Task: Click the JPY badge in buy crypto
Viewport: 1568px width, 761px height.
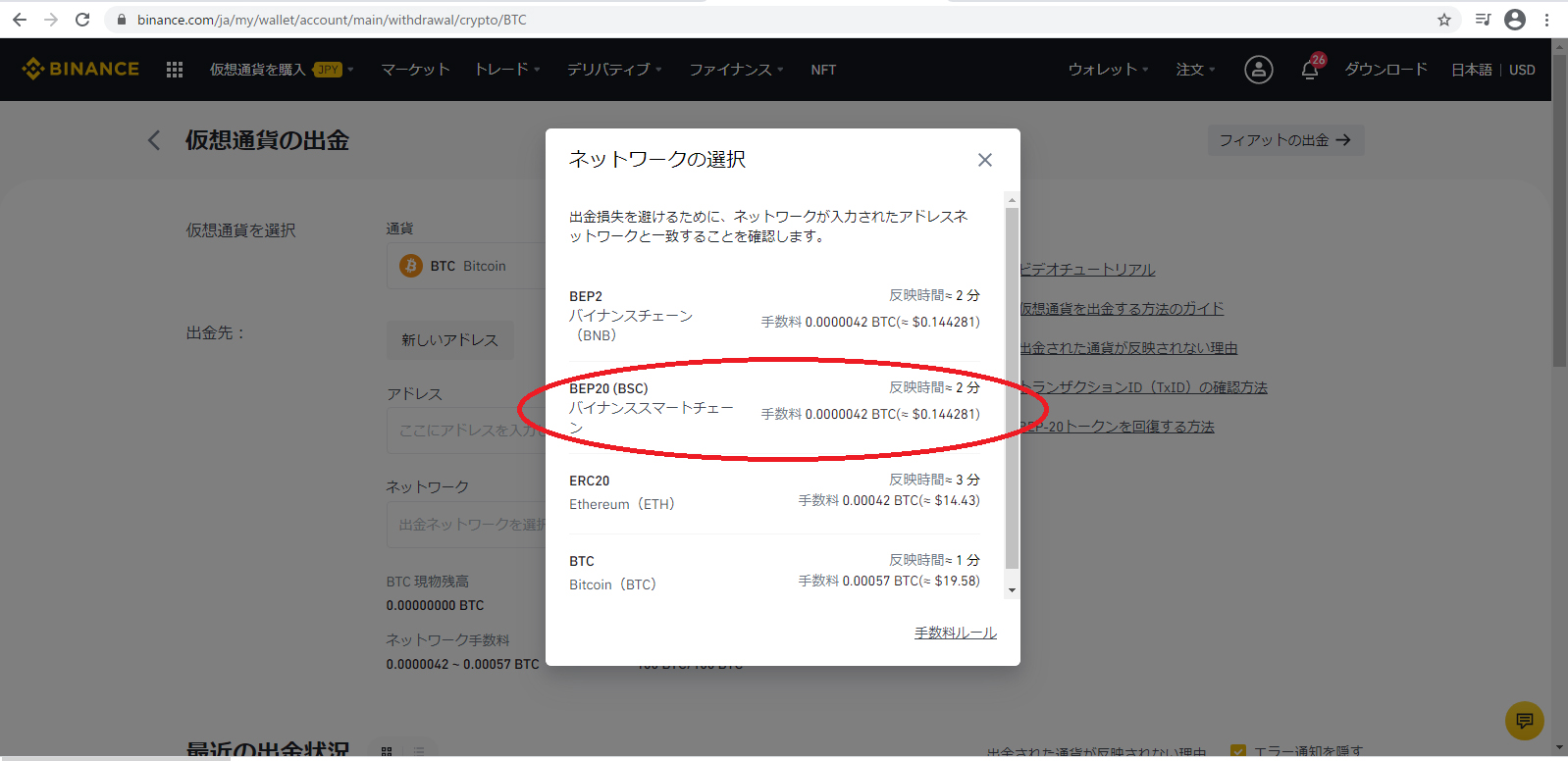Action: click(328, 70)
